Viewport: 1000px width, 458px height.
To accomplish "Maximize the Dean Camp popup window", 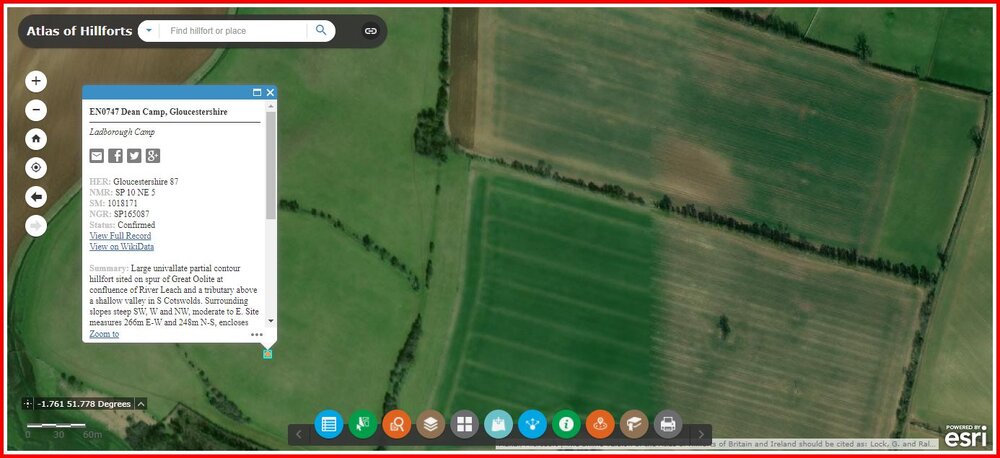I will point(257,92).
